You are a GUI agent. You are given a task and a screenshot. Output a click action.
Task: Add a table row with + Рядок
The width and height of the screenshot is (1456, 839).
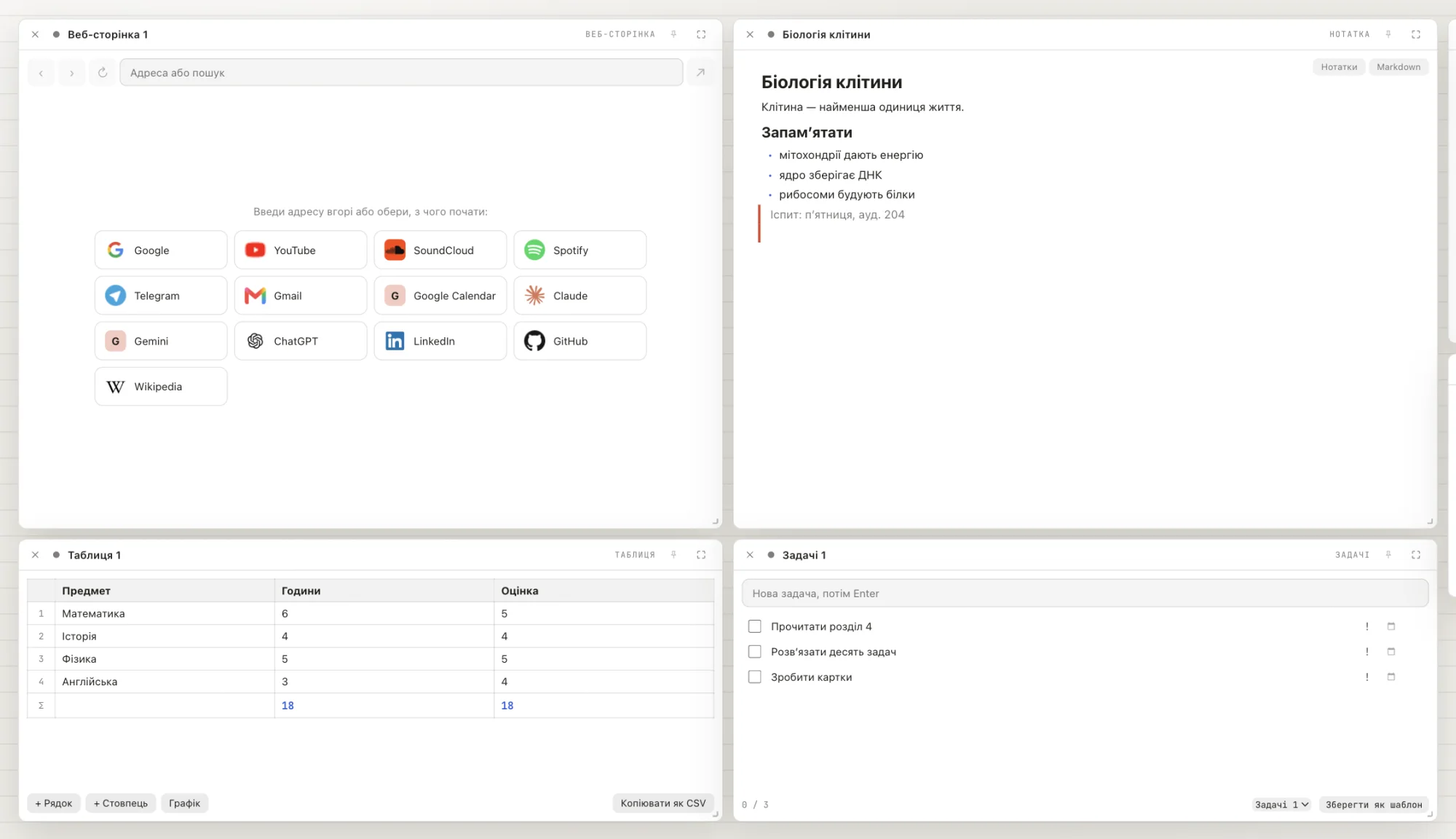[54, 803]
